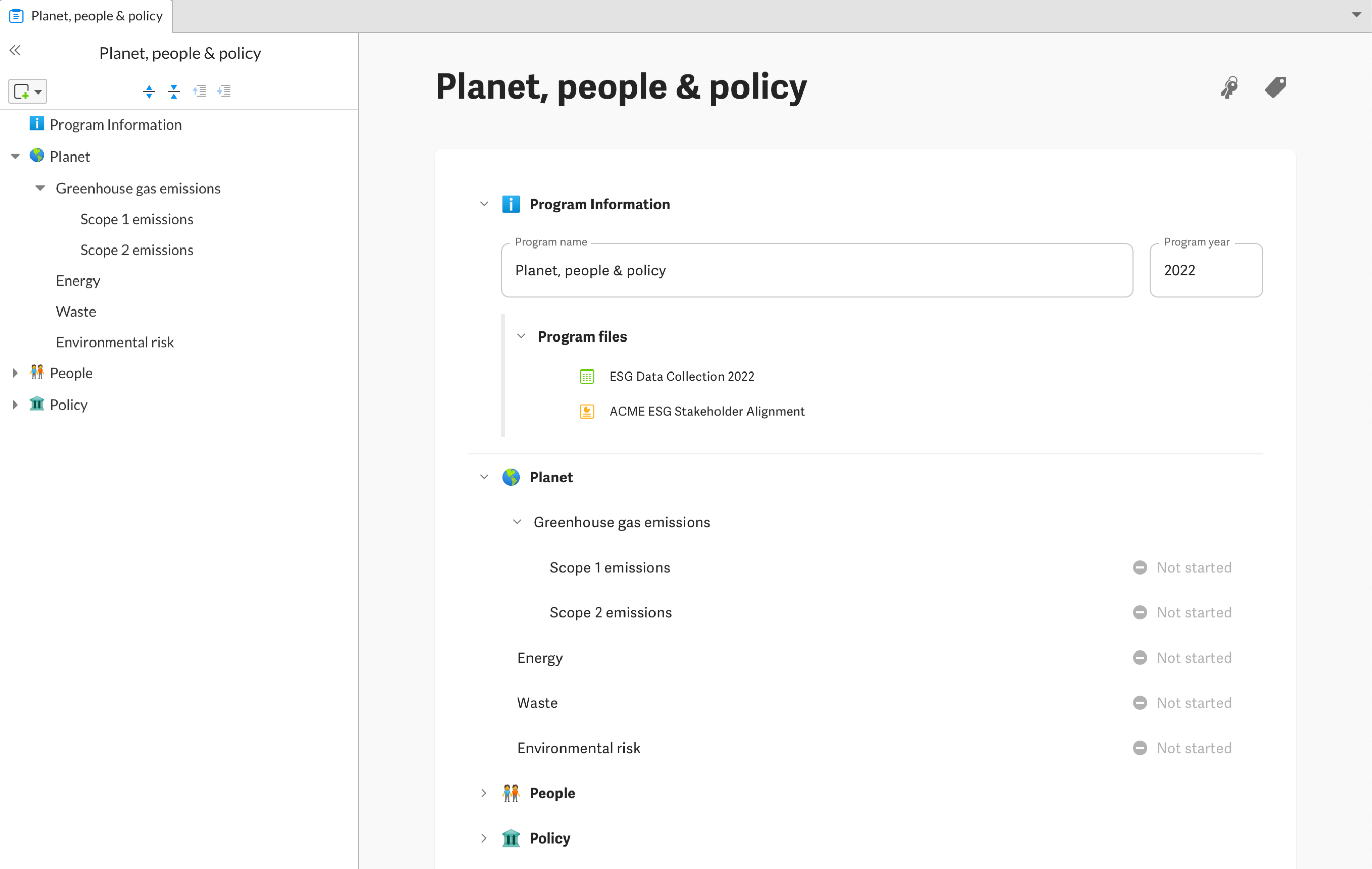The height and width of the screenshot is (869, 1372).
Task: Click the collapse all sections icon
Action: (x=174, y=91)
